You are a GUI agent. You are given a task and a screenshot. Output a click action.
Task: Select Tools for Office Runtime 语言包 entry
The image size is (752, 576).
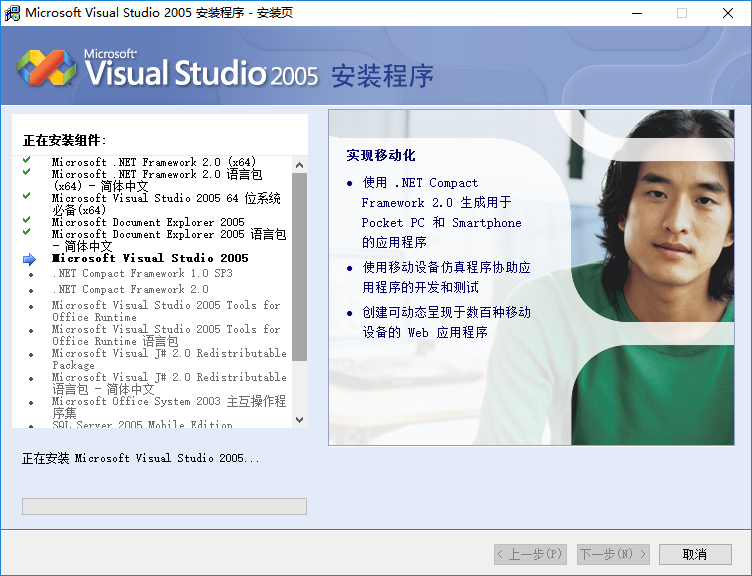coord(166,335)
